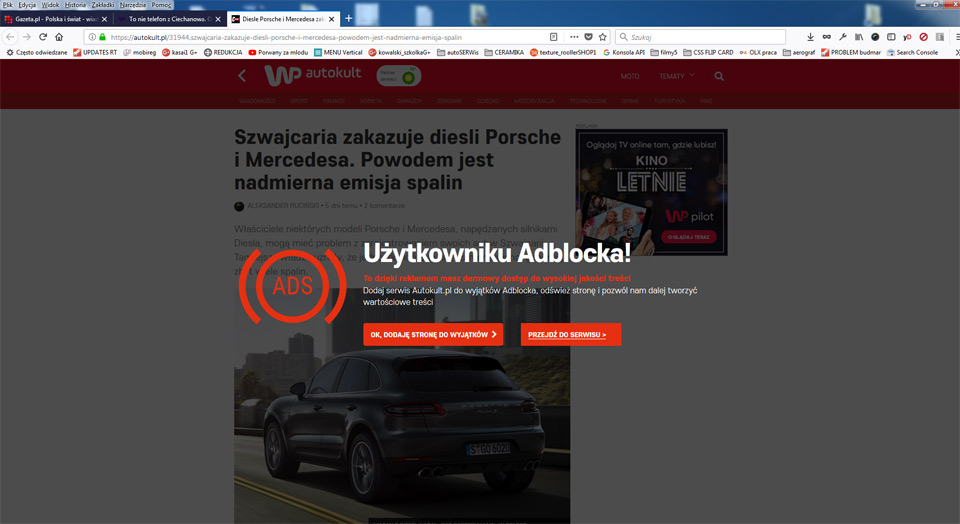The width and height of the screenshot is (960, 524).
Task: Open 'mobireg' bookmark
Action: pos(140,53)
